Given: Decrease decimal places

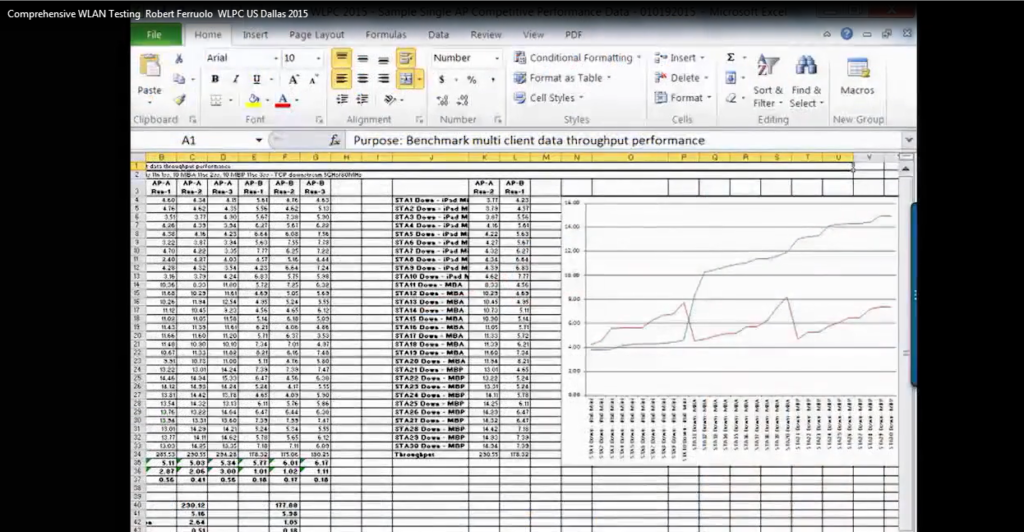Looking at the screenshot, I should pyautogui.click(x=463, y=100).
